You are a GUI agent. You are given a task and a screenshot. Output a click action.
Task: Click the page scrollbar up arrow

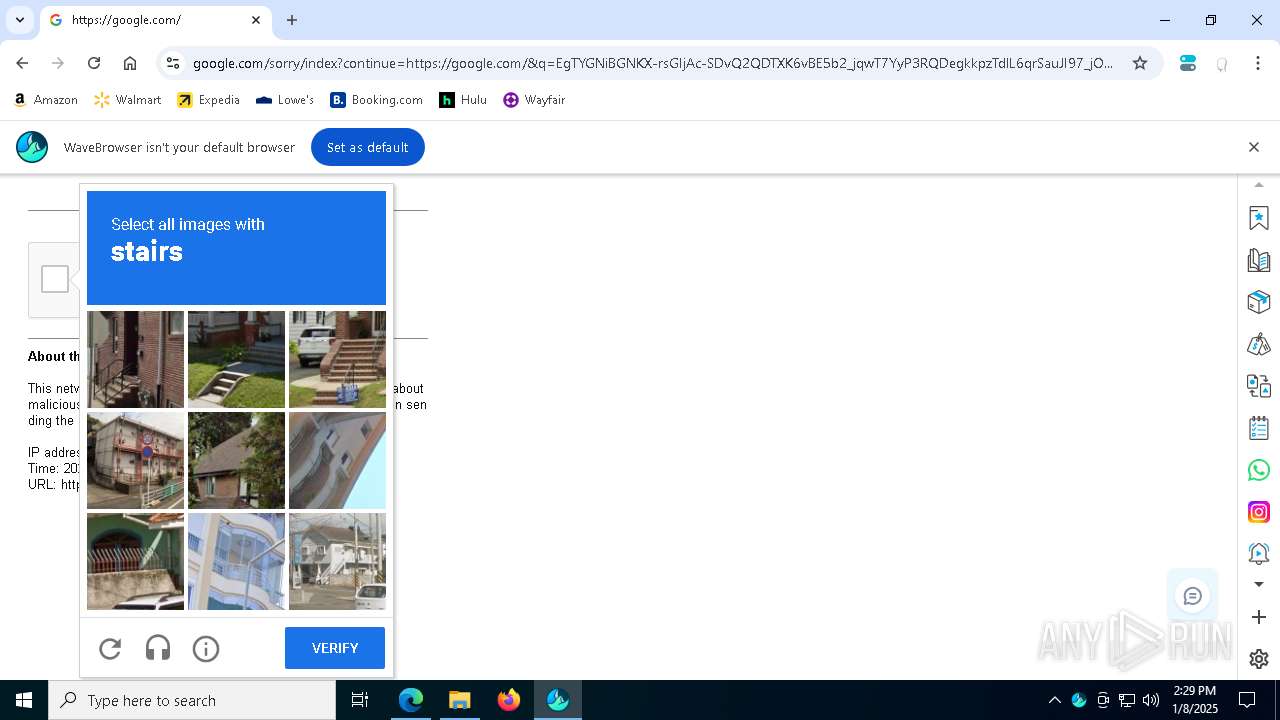(1259, 185)
